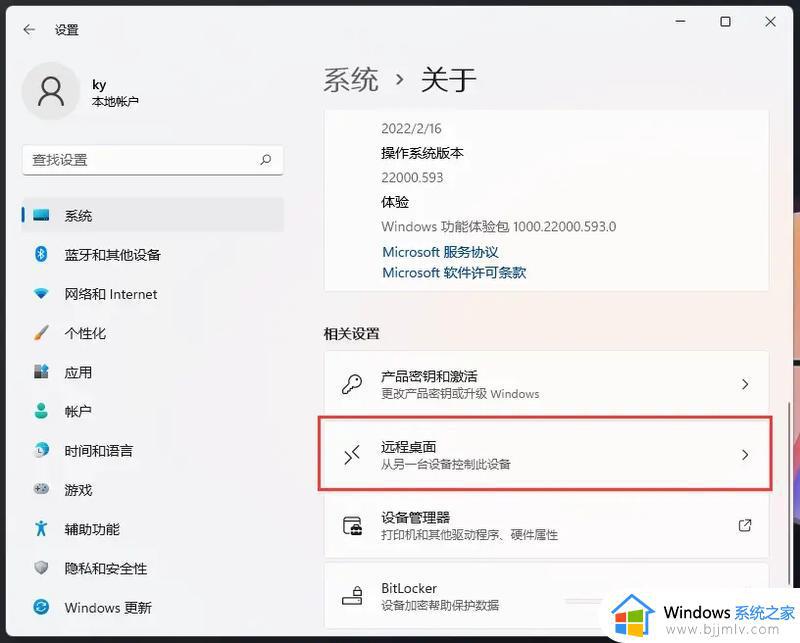Select the 隐私和安全性 shield icon
Image resolution: width=800 pixels, height=643 pixels.
coord(41,567)
